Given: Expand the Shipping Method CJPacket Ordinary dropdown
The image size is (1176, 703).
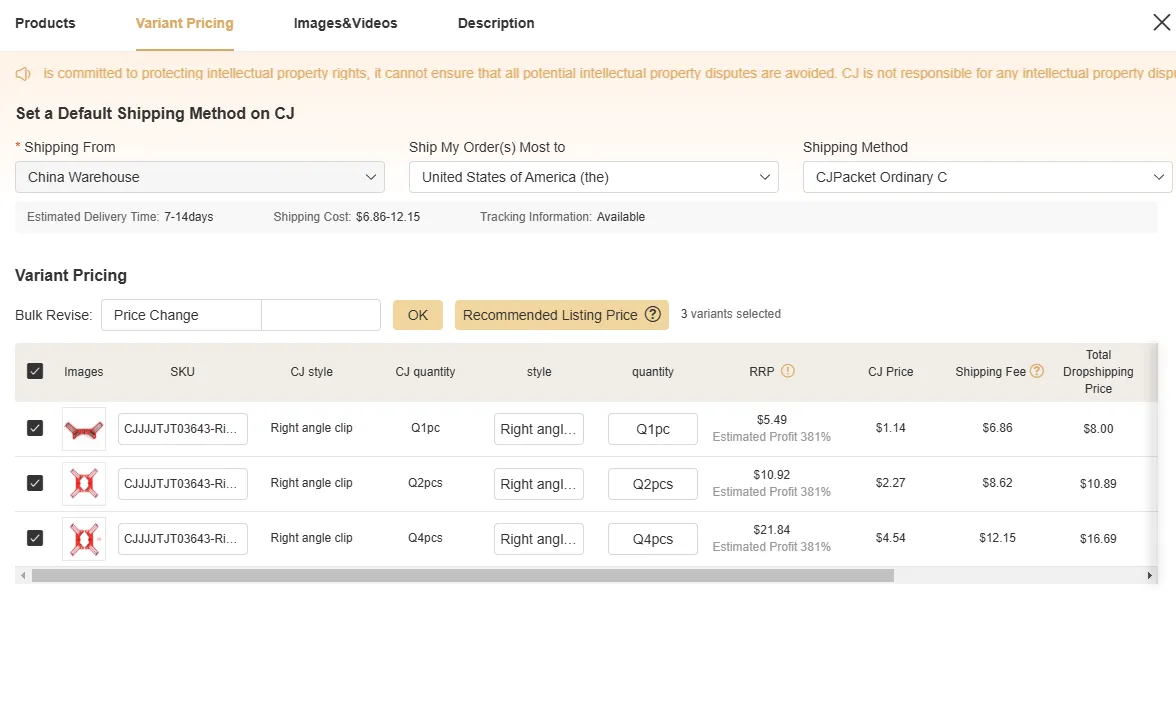Looking at the screenshot, I should pos(987,177).
